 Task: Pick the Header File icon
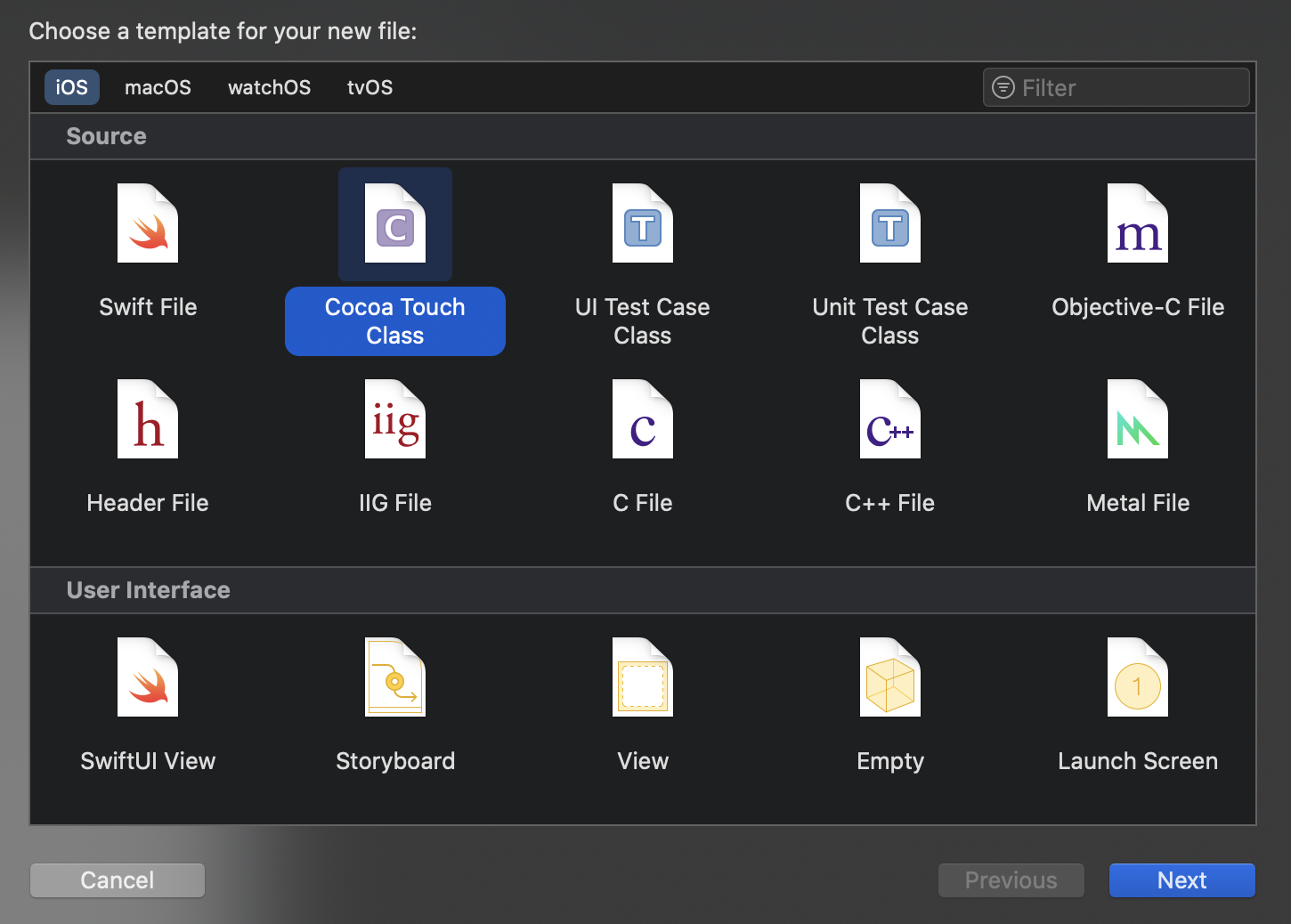point(148,419)
